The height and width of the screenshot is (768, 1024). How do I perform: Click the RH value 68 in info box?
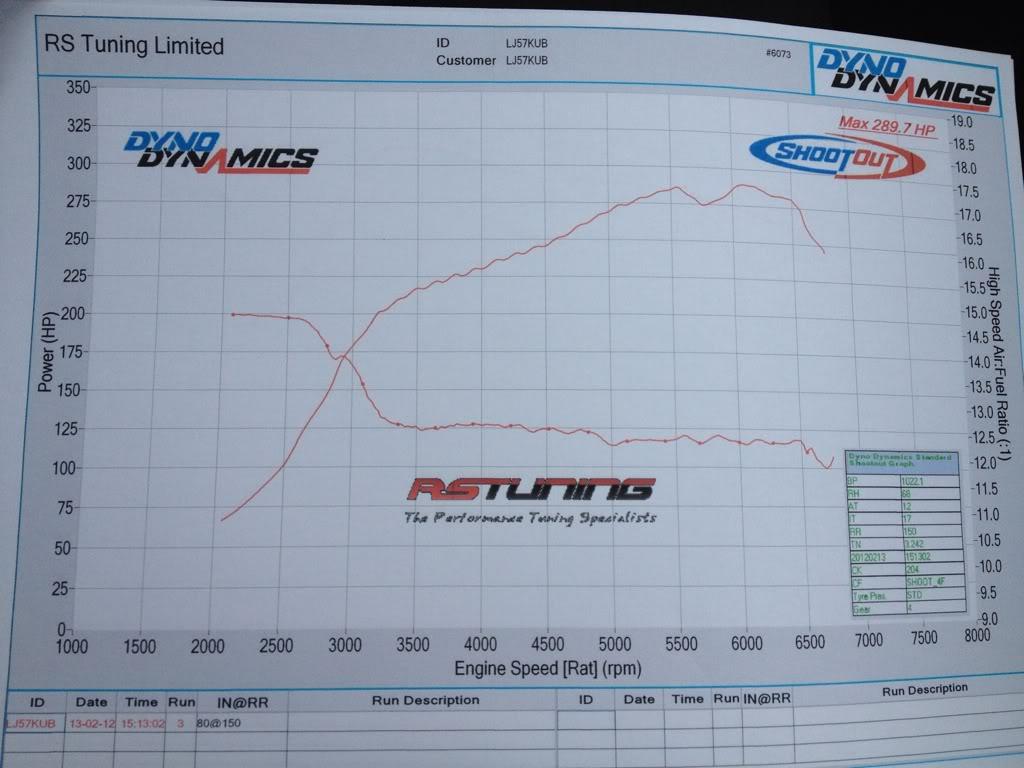click(906, 494)
